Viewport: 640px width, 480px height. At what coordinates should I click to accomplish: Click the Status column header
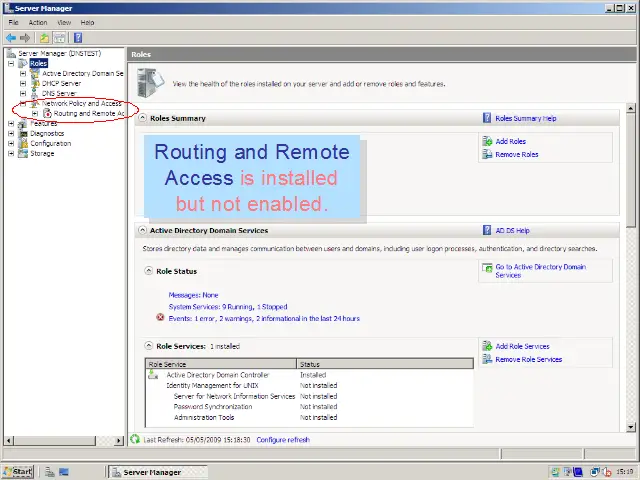(x=385, y=364)
